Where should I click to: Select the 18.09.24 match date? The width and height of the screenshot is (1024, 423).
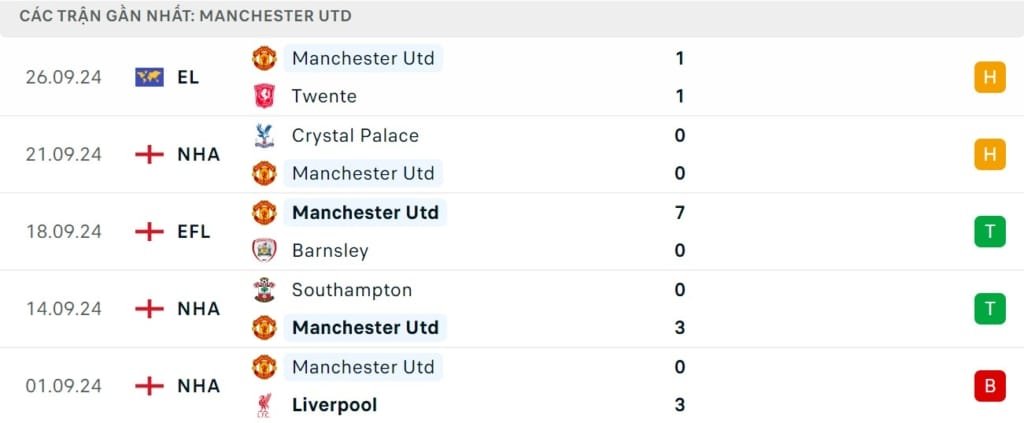coord(64,231)
